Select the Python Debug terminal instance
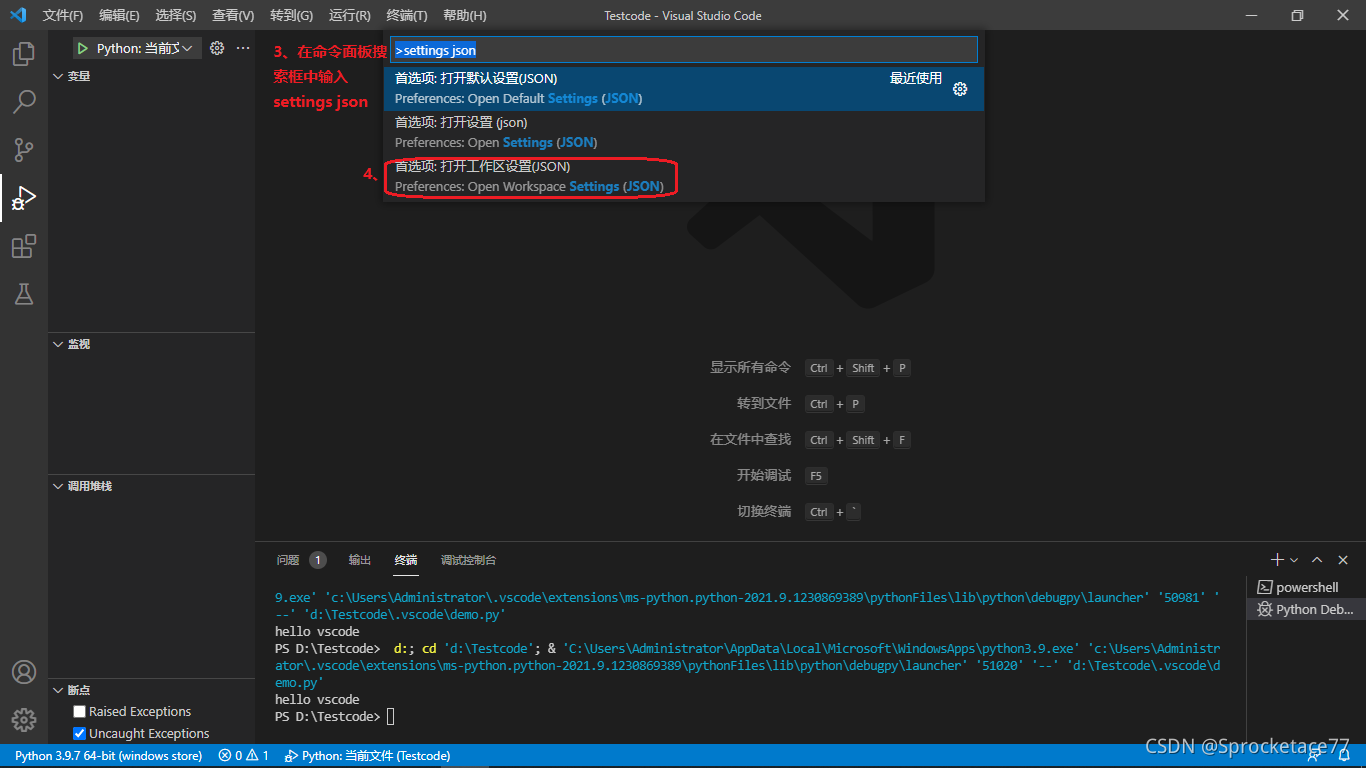1366x768 pixels. pyautogui.click(x=1305, y=609)
